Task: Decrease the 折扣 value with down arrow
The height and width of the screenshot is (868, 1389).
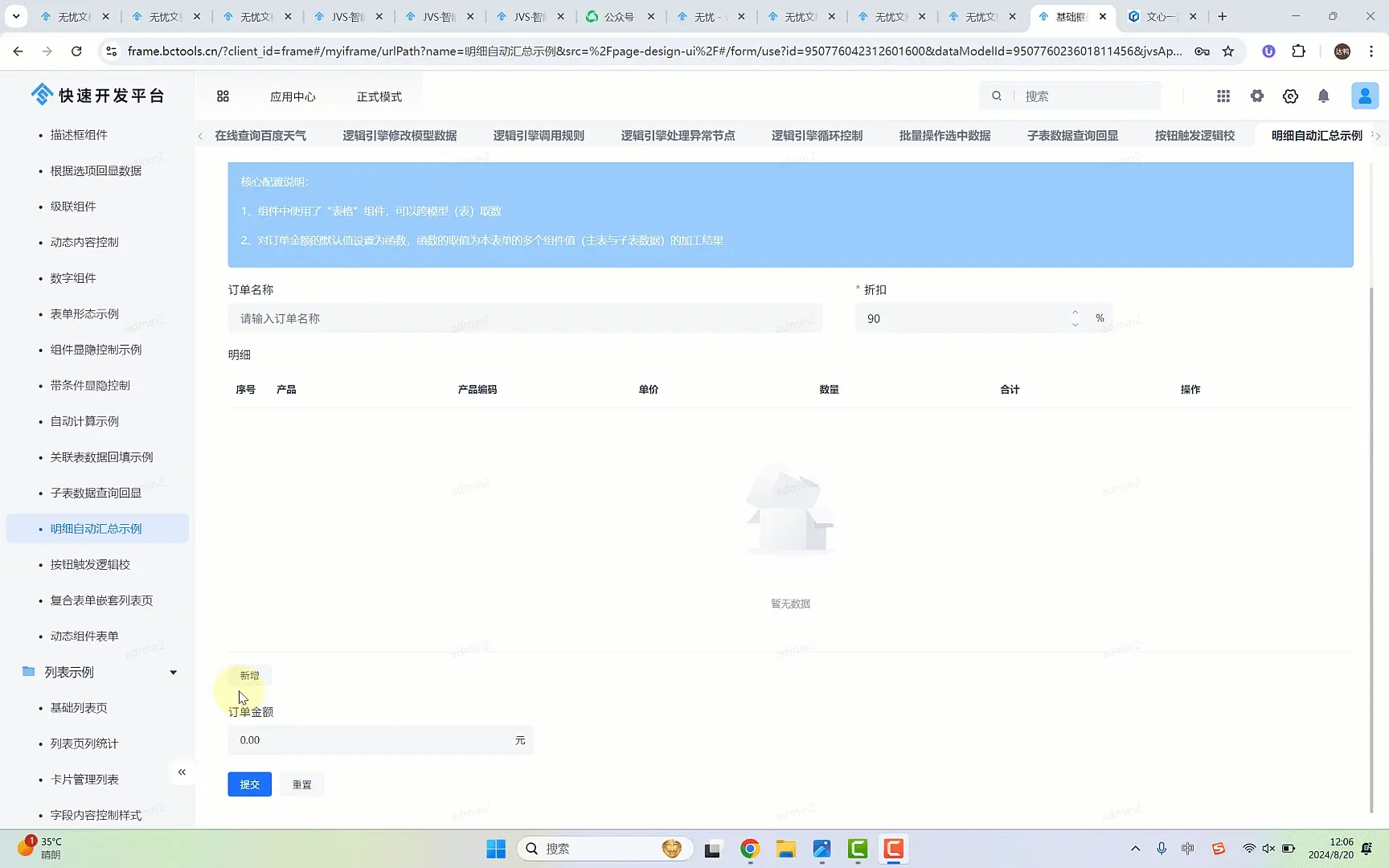Action: click(1076, 325)
